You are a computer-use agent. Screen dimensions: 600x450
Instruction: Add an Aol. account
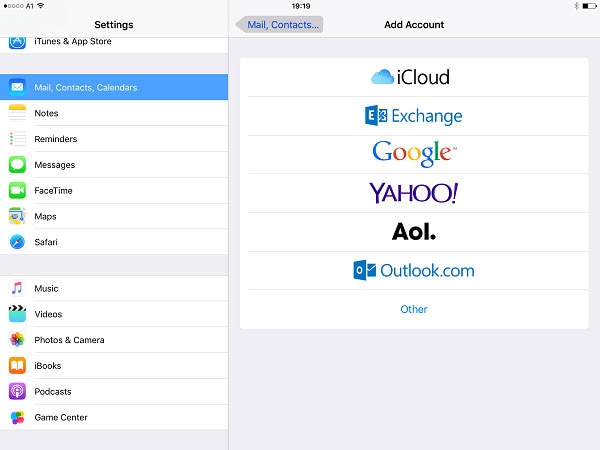pos(414,232)
